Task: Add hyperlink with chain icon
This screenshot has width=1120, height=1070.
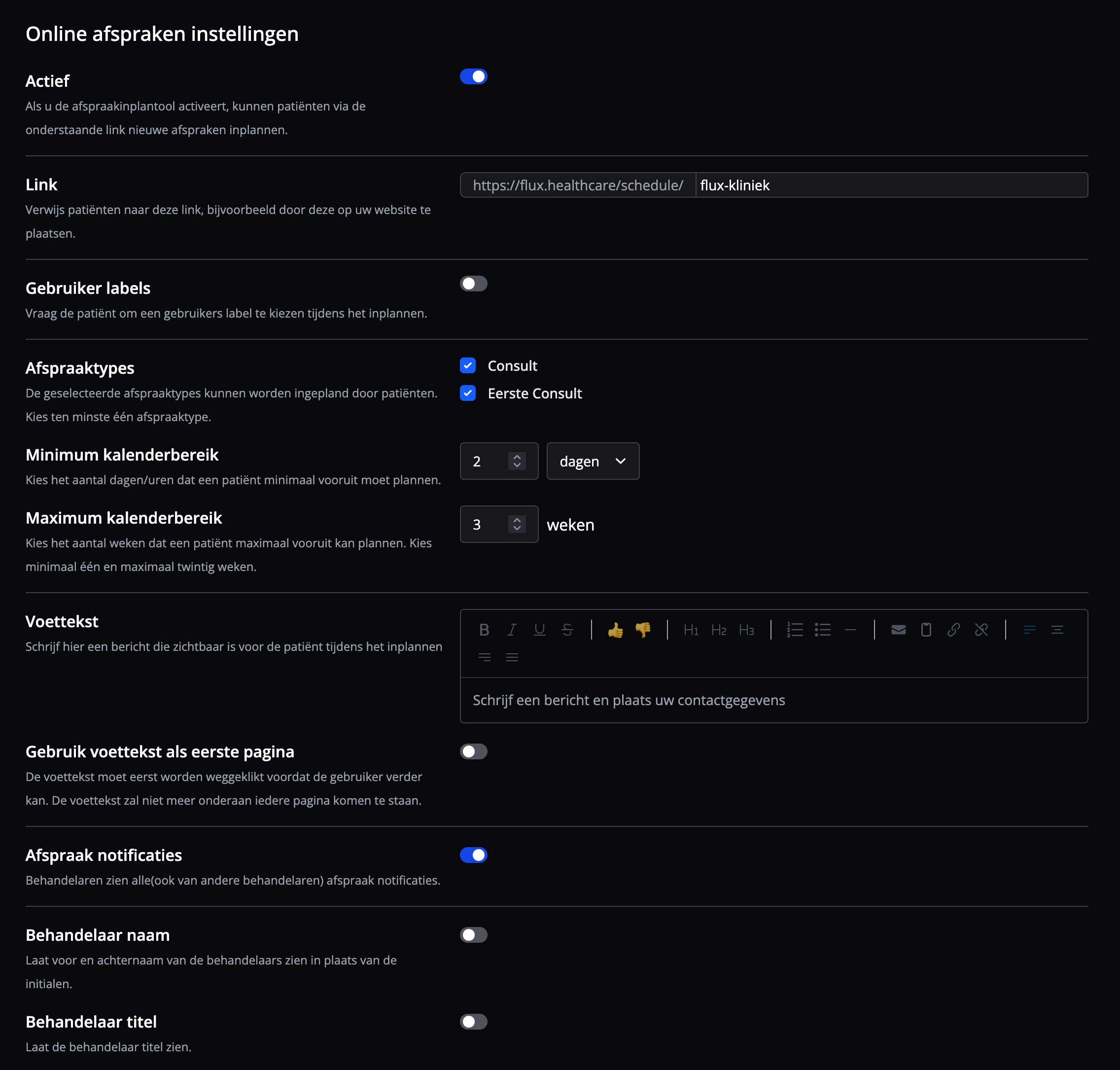Action: click(x=953, y=630)
